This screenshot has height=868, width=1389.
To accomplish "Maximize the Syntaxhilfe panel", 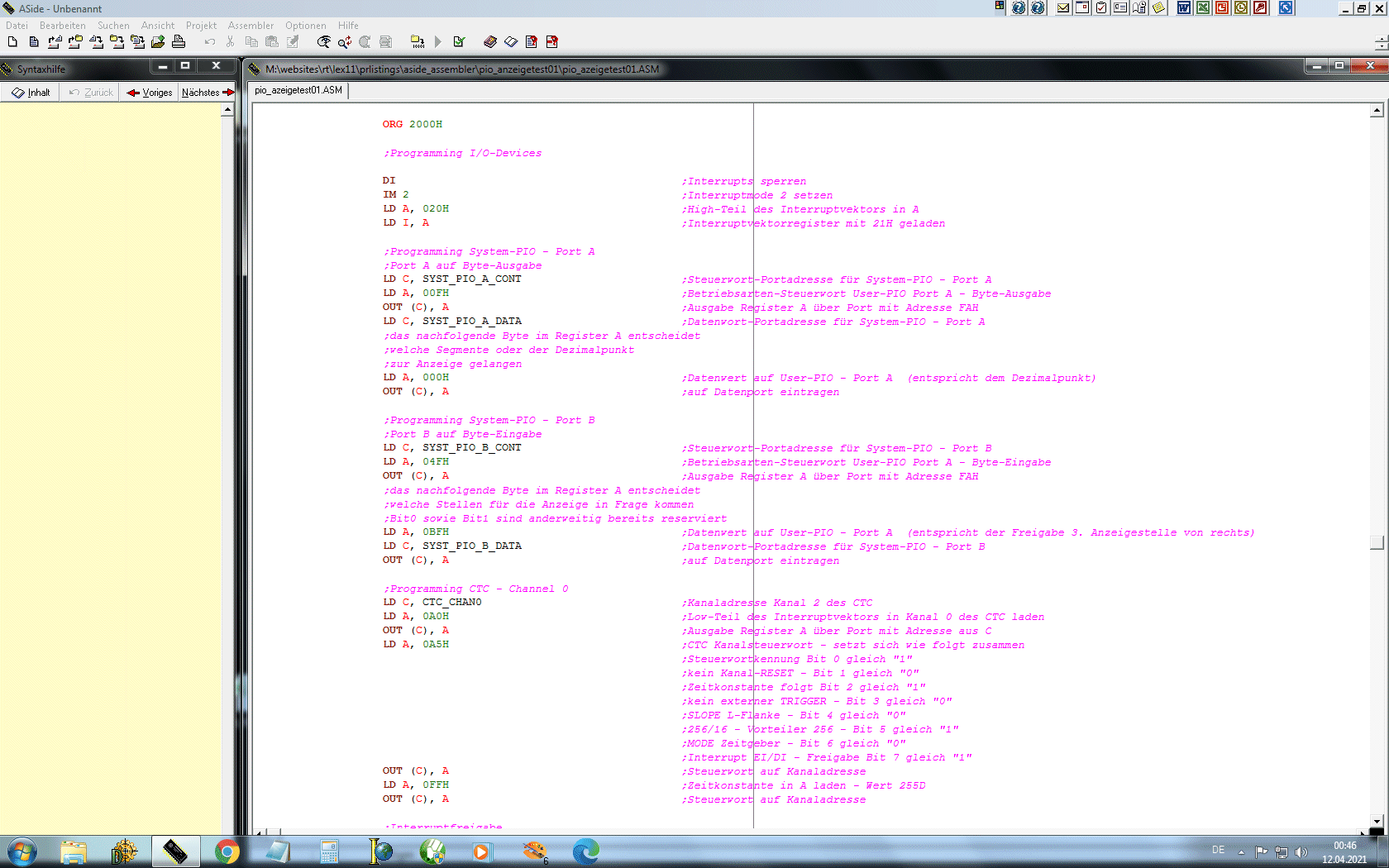I will coord(185,66).
